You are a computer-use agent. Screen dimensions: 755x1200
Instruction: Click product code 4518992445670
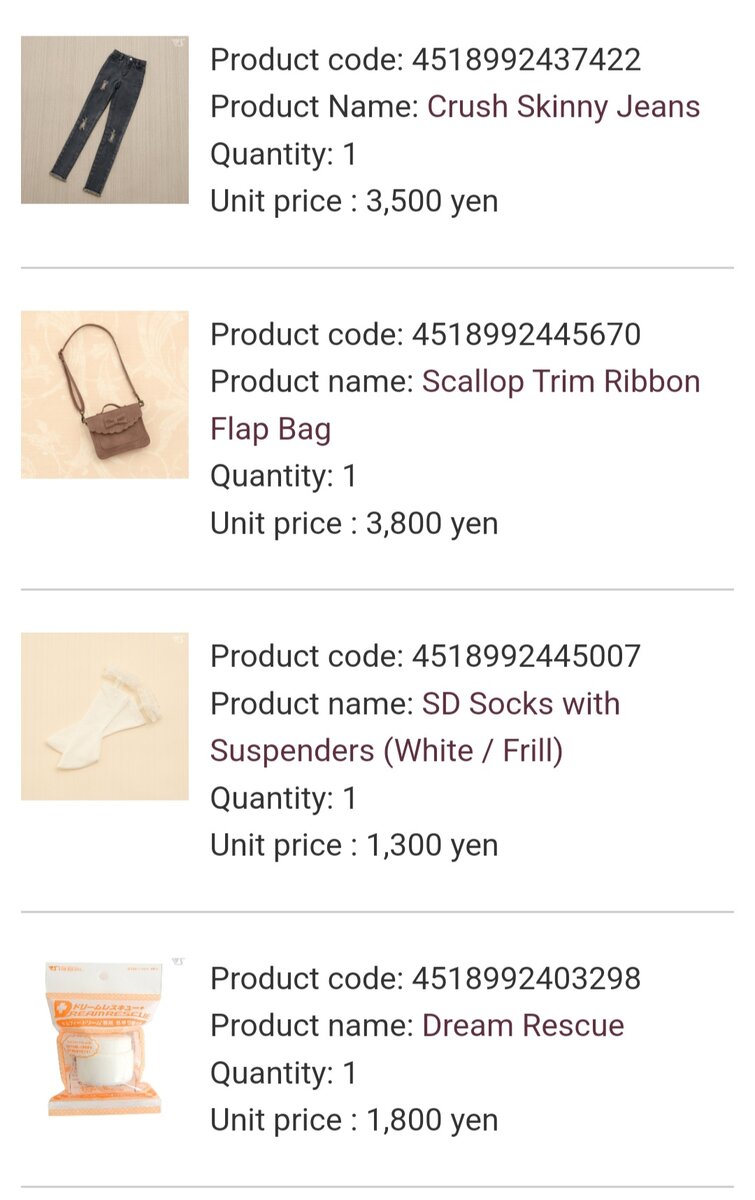pyautogui.click(x=526, y=335)
